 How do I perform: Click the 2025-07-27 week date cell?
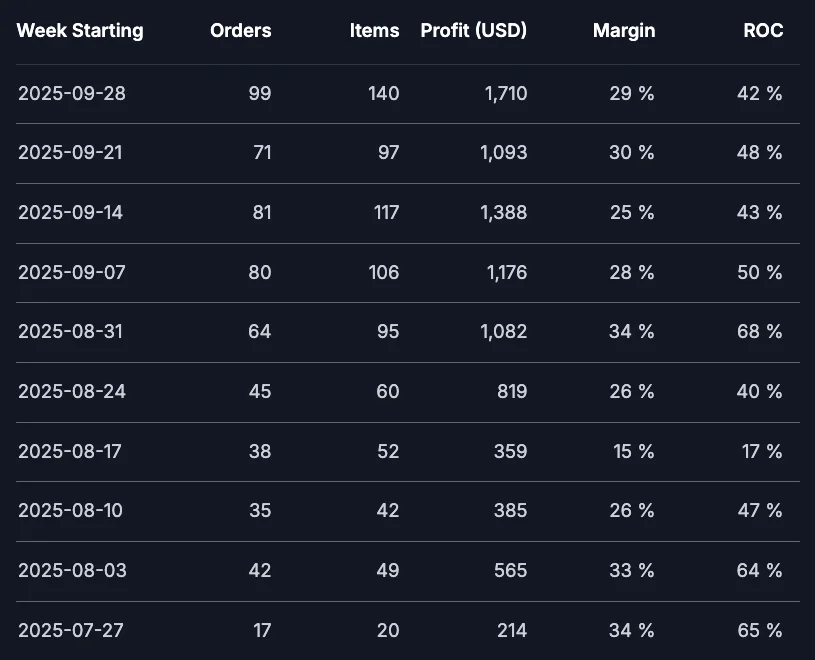point(72,631)
